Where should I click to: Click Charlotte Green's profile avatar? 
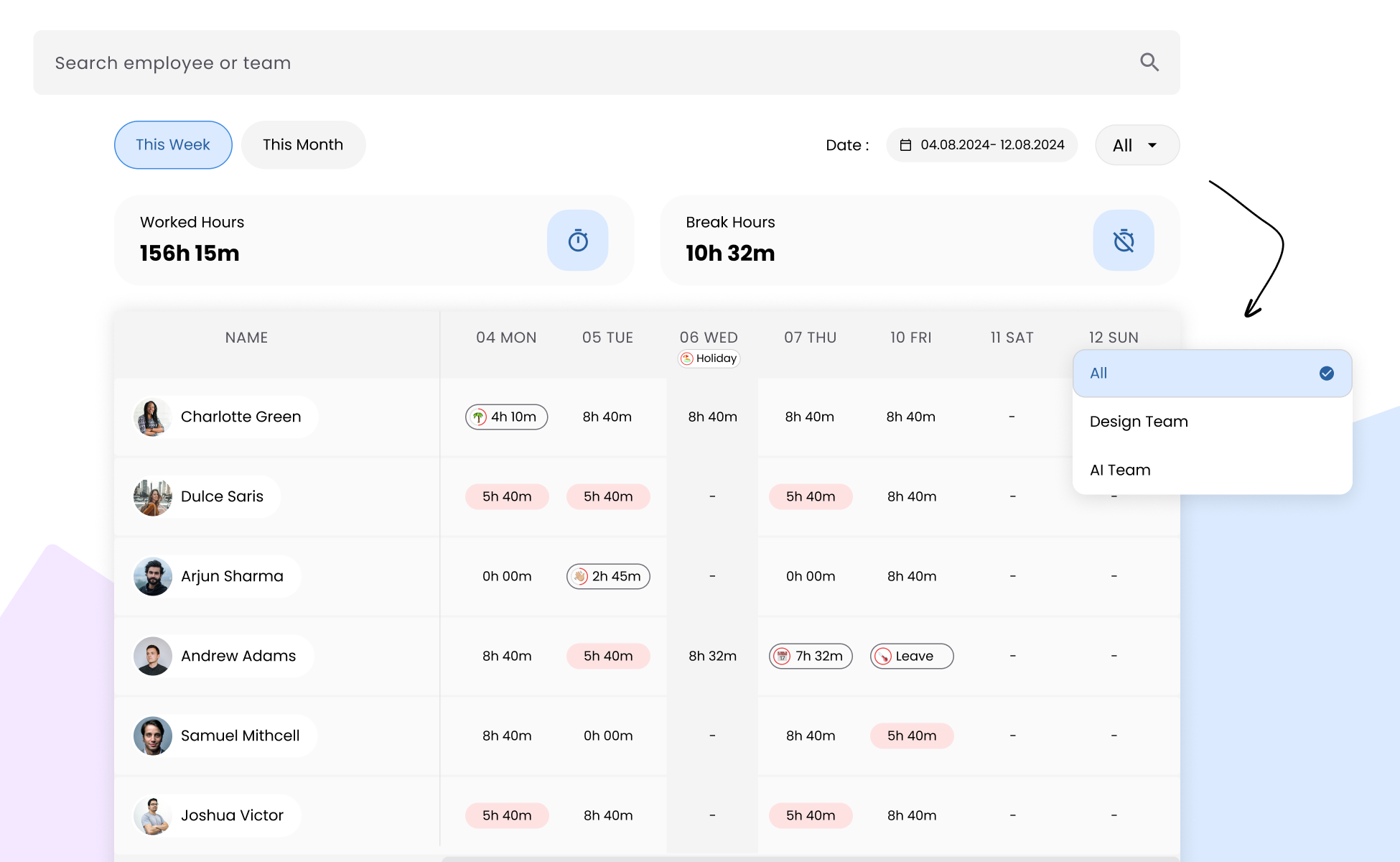[153, 417]
